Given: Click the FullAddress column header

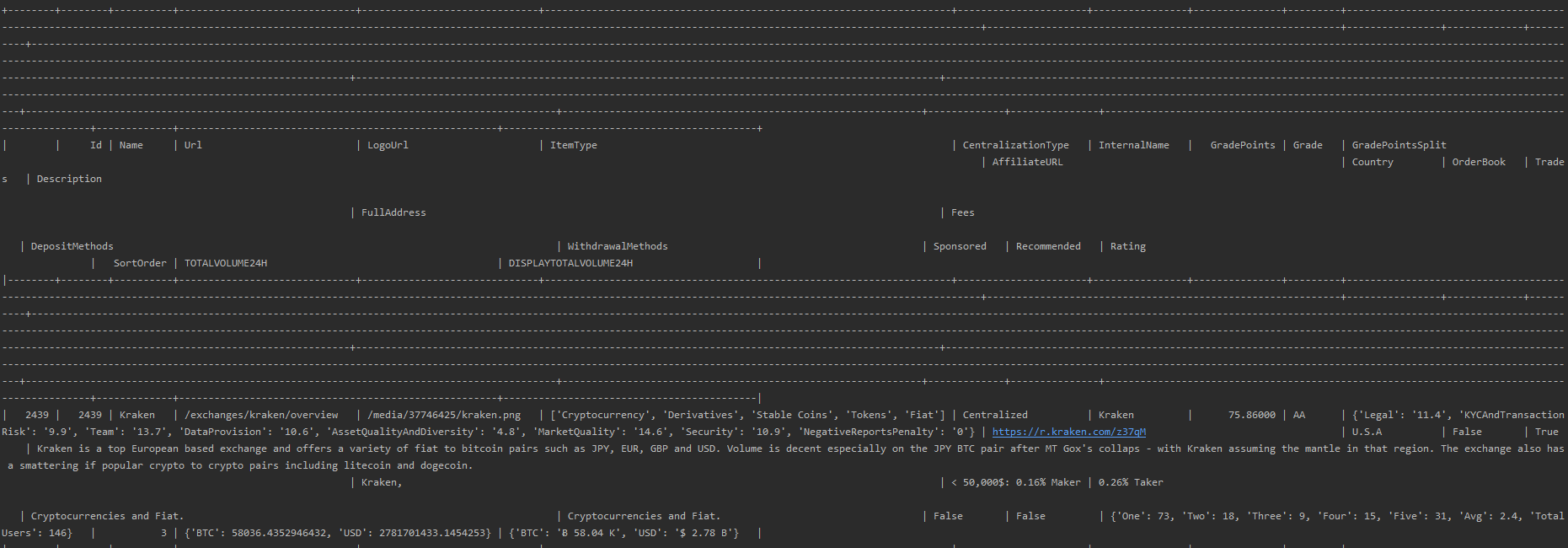Looking at the screenshot, I should click(x=393, y=212).
